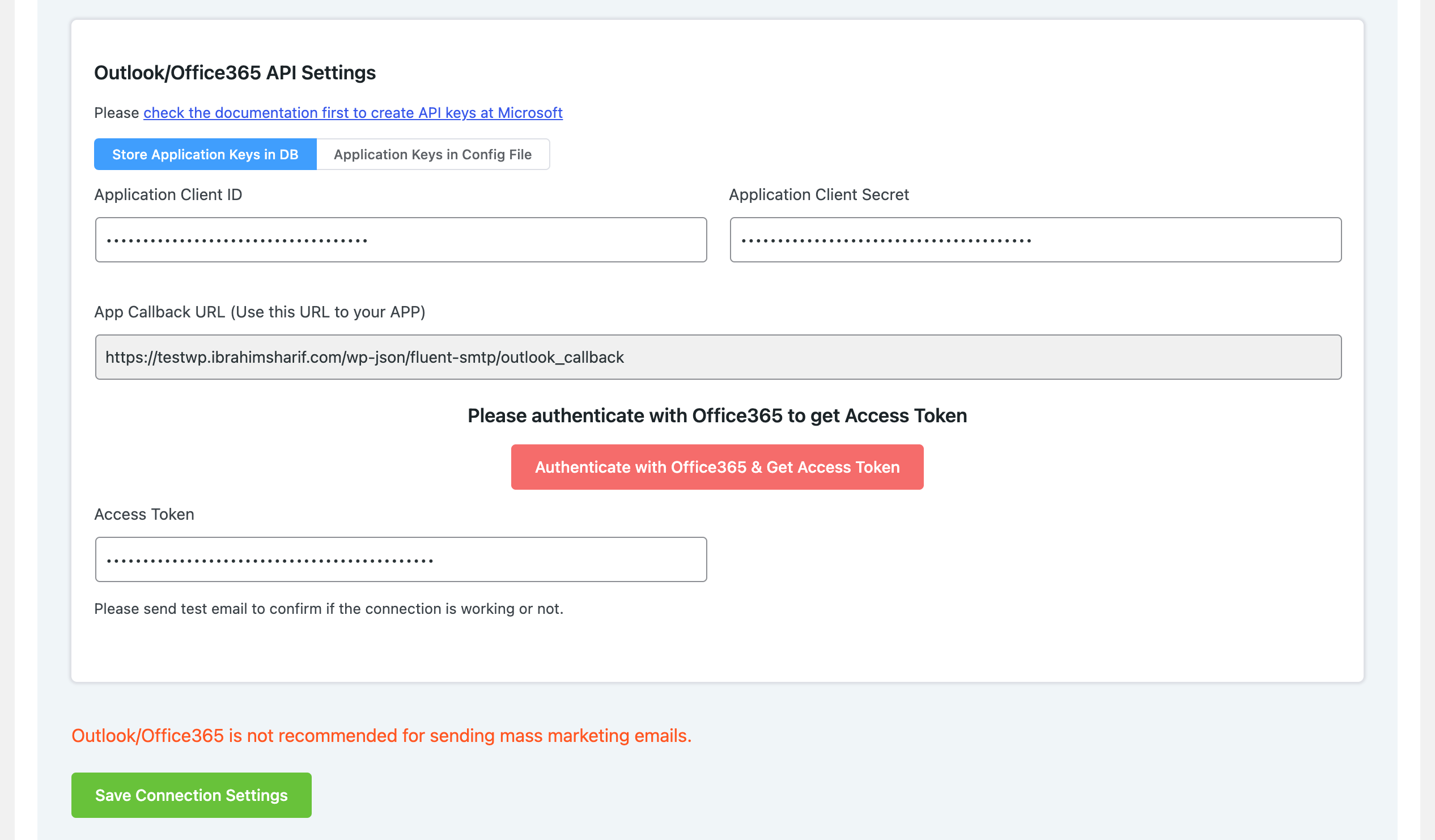The image size is (1435, 840).
Task: Click the Access Token label
Action: [x=144, y=514]
